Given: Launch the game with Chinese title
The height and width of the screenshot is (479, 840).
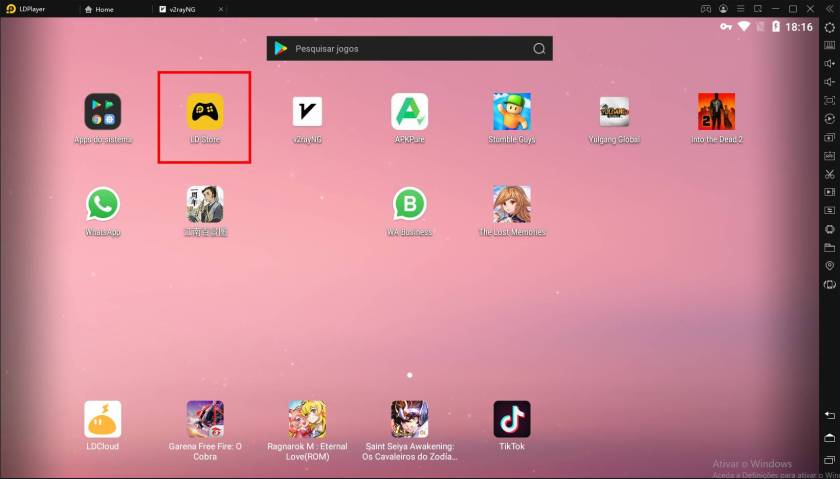Looking at the screenshot, I should click(x=205, y=204).
